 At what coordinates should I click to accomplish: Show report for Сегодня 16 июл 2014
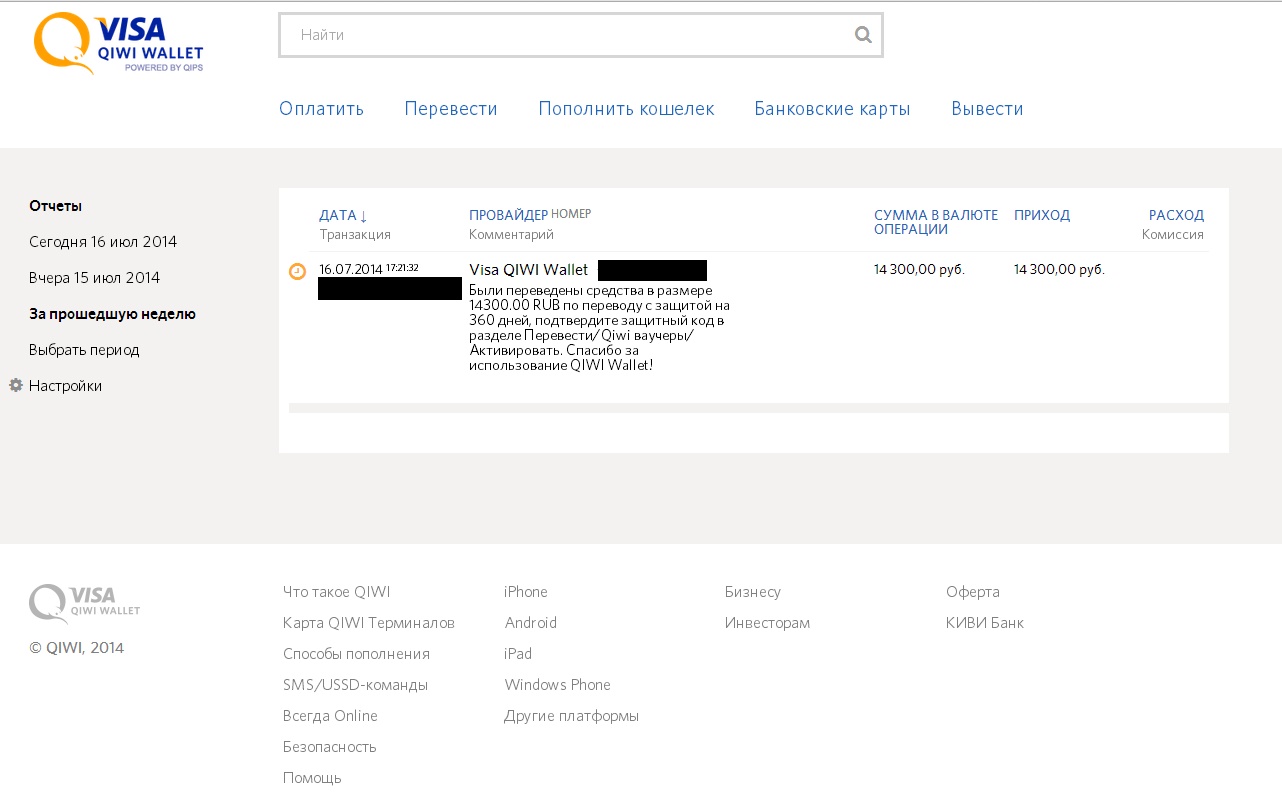[103, 242]
